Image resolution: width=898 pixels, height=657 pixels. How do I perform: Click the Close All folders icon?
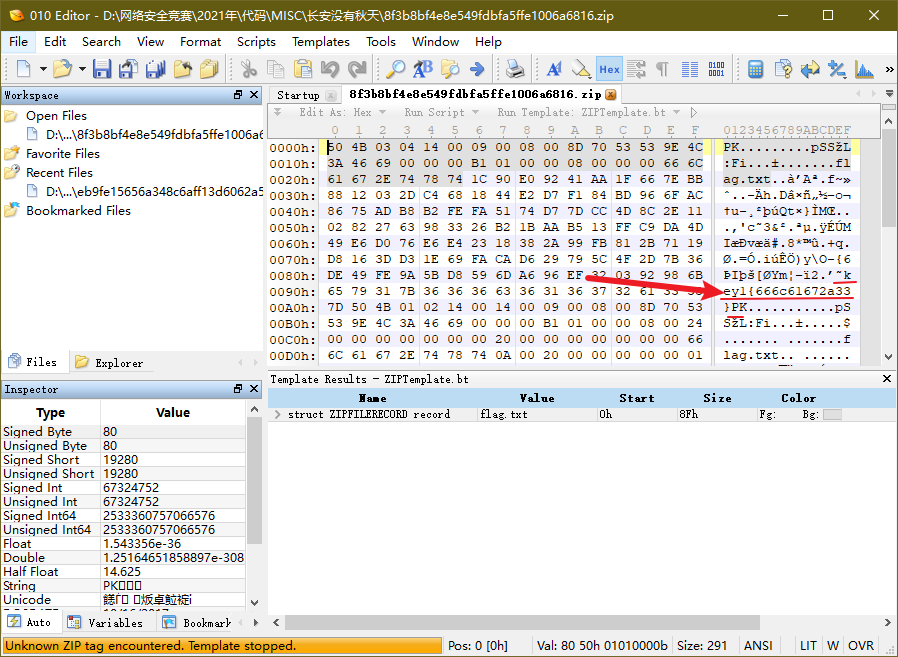[x=209, y=69]
